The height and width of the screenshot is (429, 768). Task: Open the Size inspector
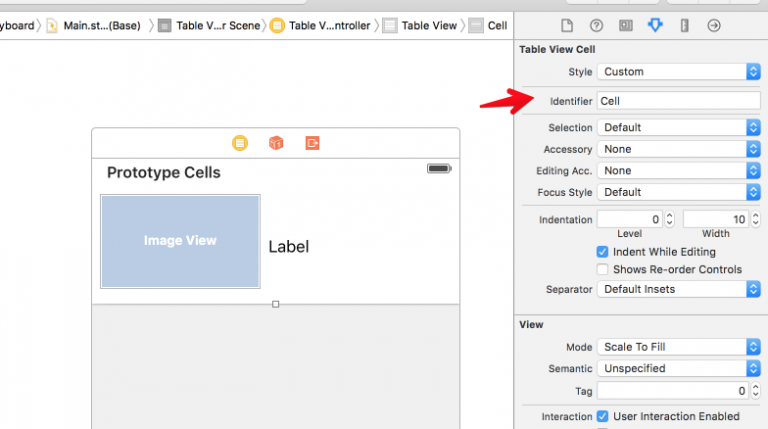684,26
